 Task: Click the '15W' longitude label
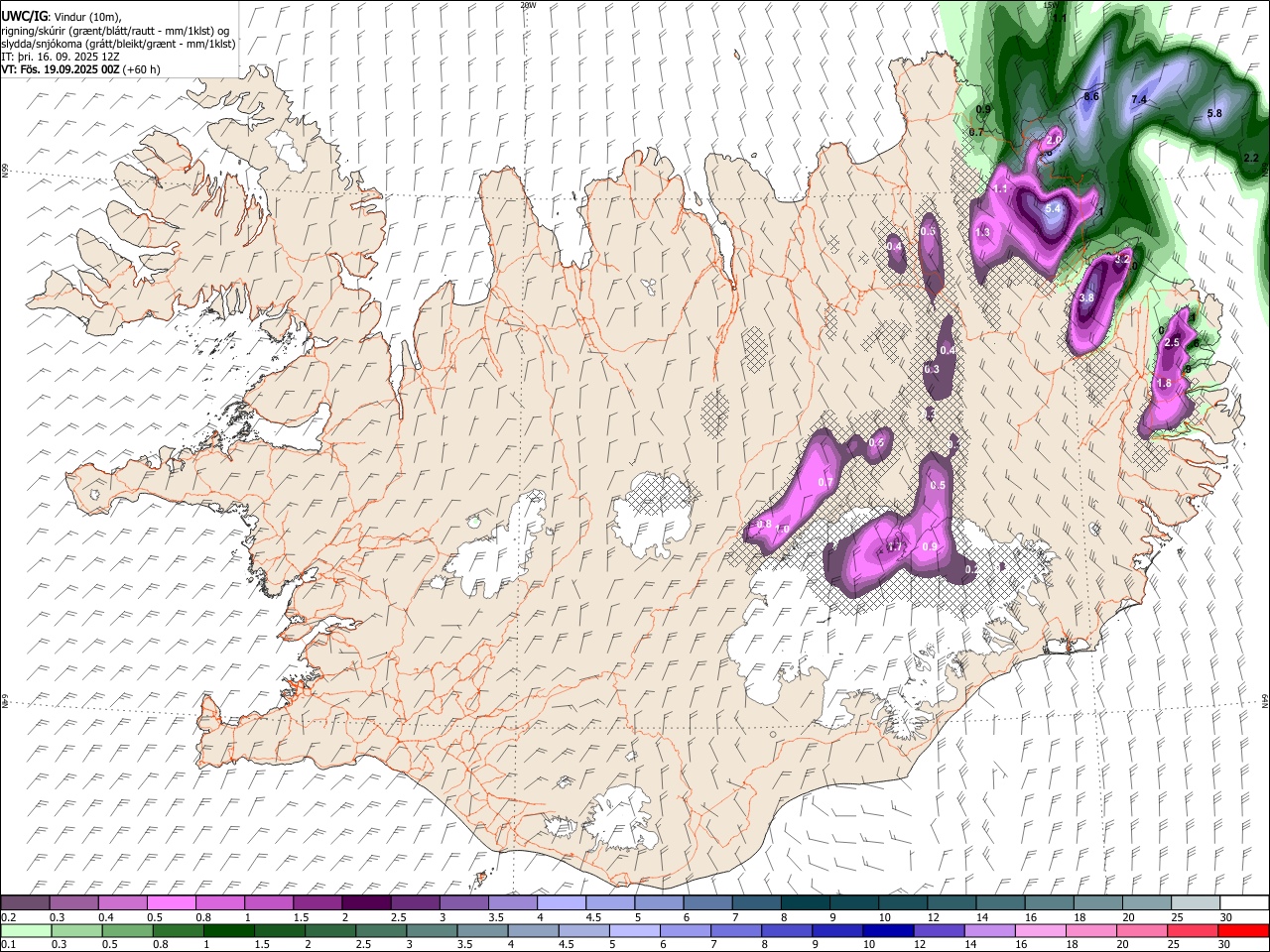coord(1051,5)
